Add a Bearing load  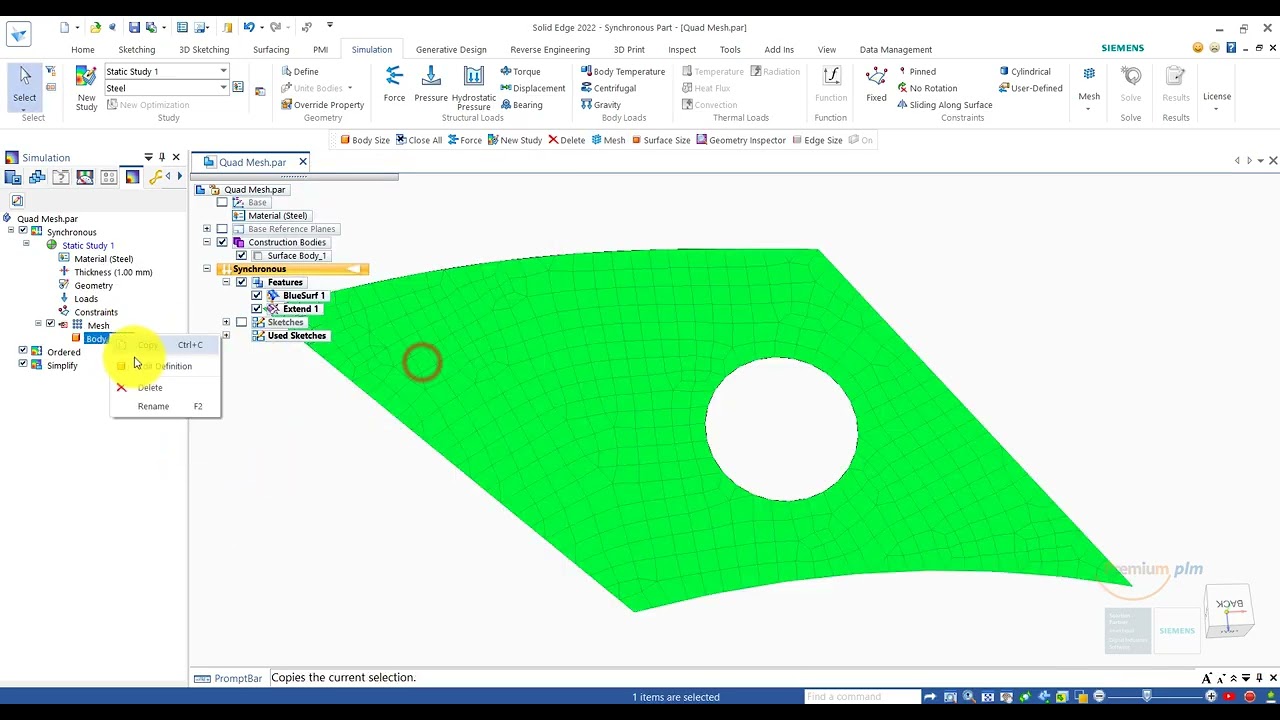[x=521, y=105]
